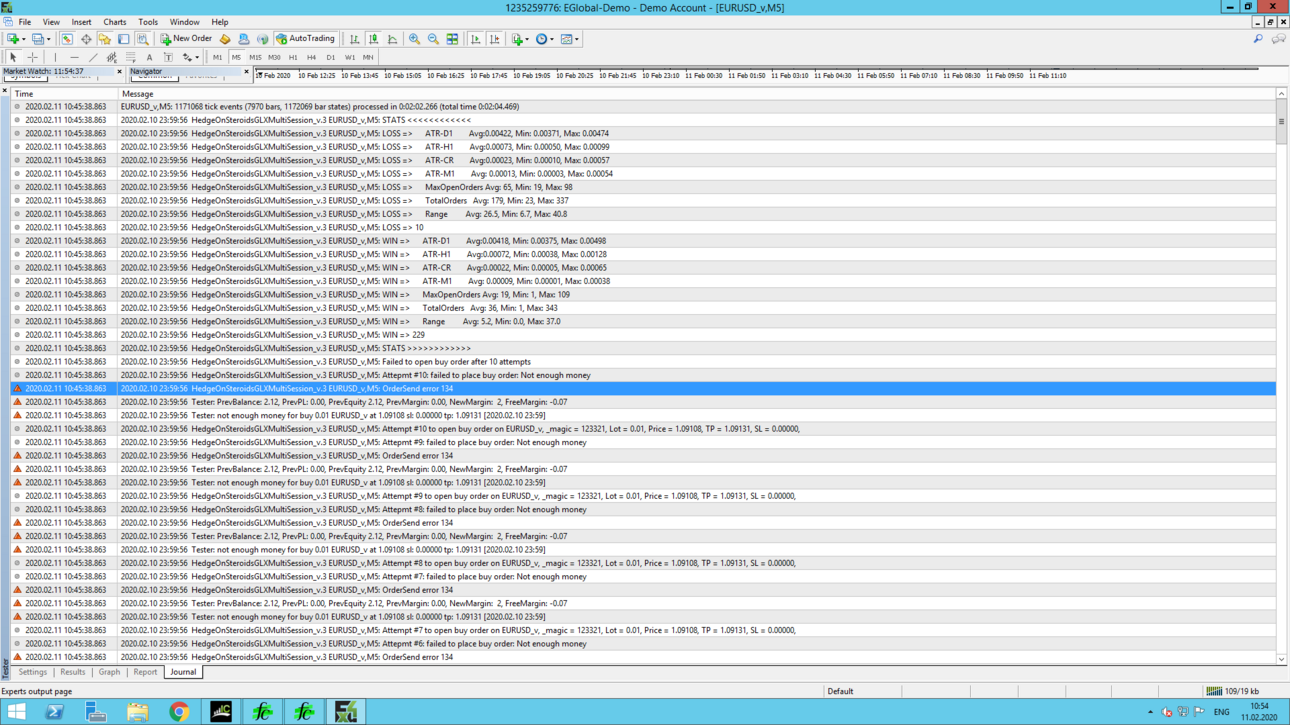Click the journal vertical scrollbar down arrow
1290x725 pixels.
1282,659
